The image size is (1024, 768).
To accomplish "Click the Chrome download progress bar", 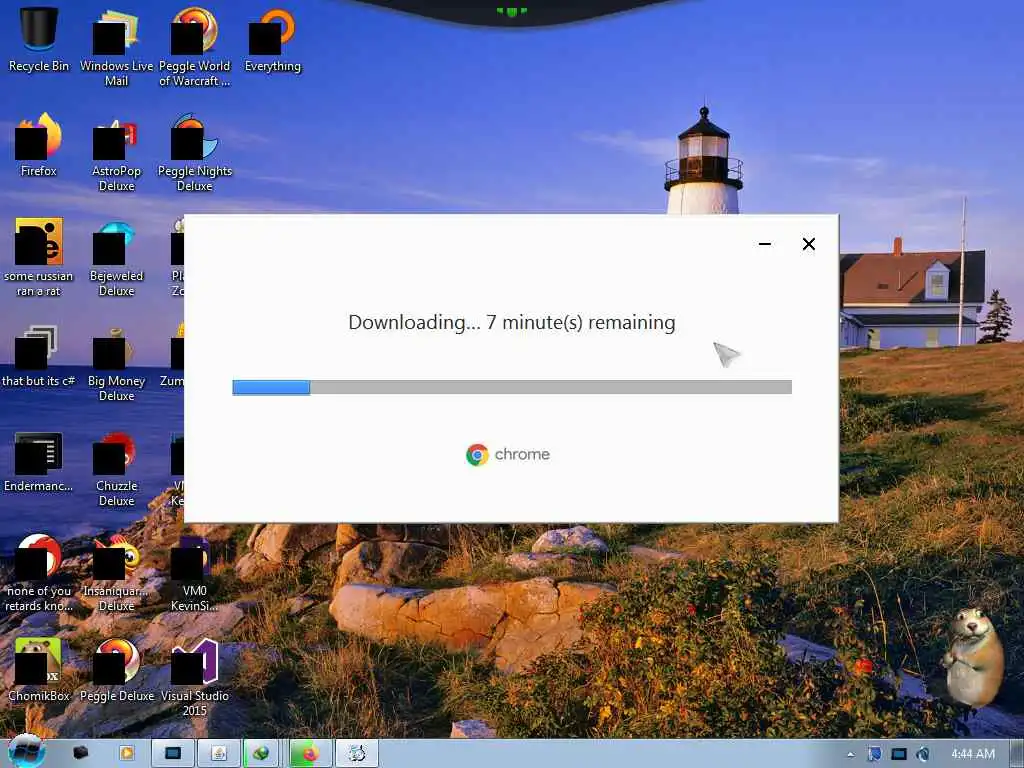I will pos(512,387).
